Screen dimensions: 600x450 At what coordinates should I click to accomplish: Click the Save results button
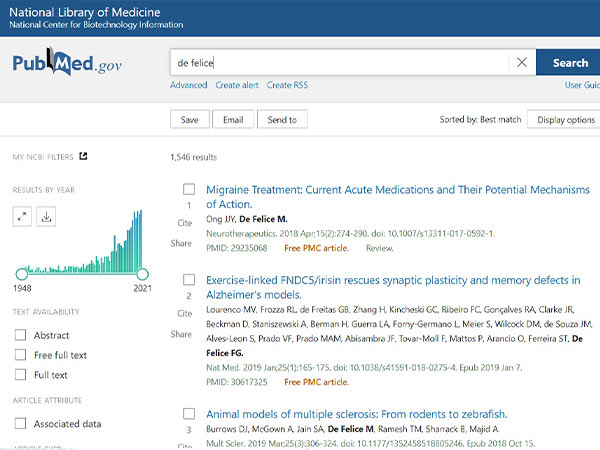coord(189,120)
